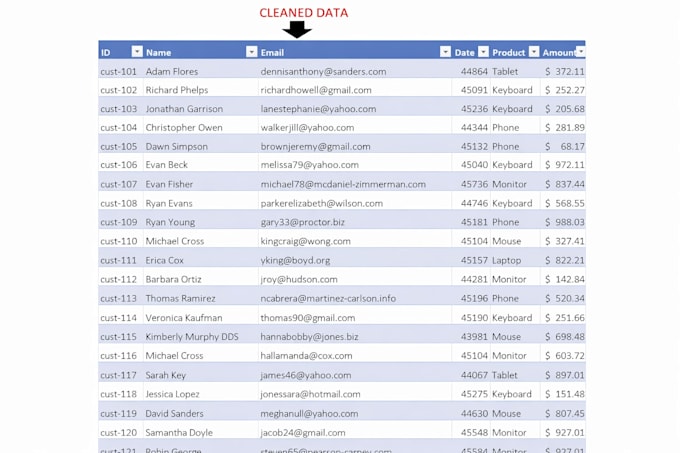Select amount 372.11
The width and height of the screenshot is (680, 453).
[570, 72]
